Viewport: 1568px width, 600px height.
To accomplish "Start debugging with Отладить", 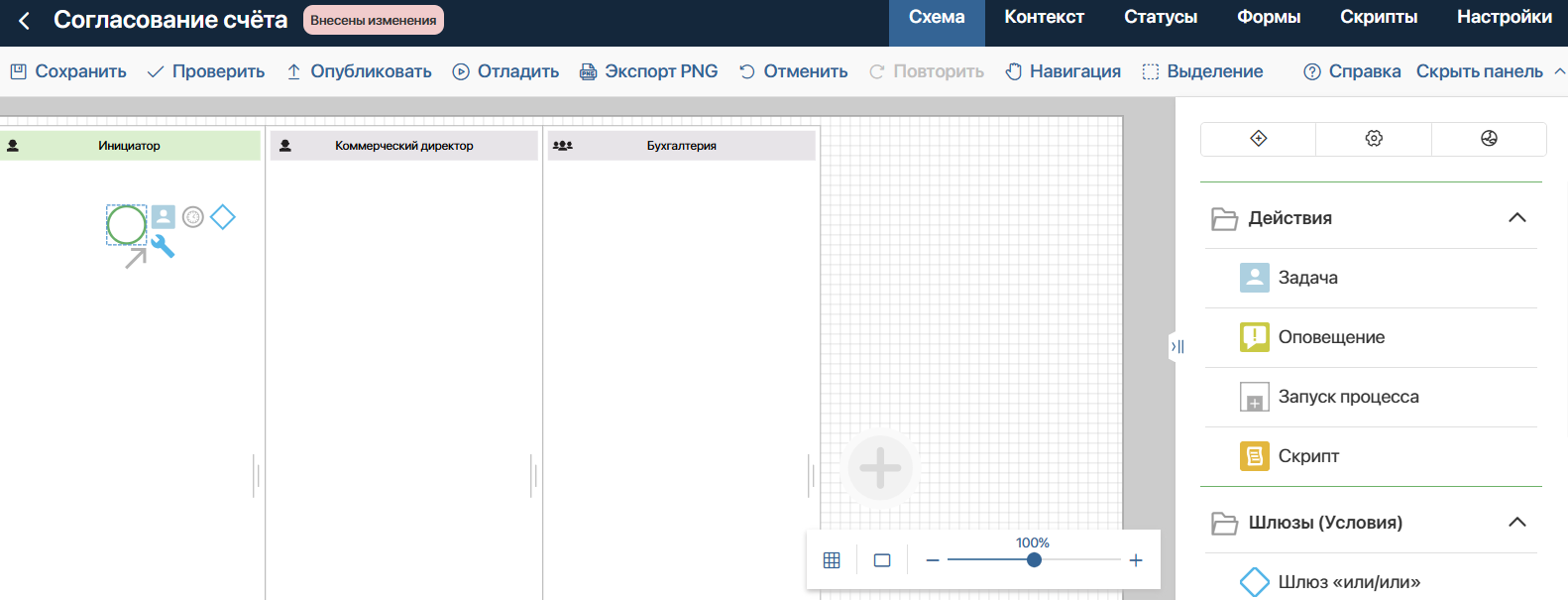I will (x=505, y=71).
